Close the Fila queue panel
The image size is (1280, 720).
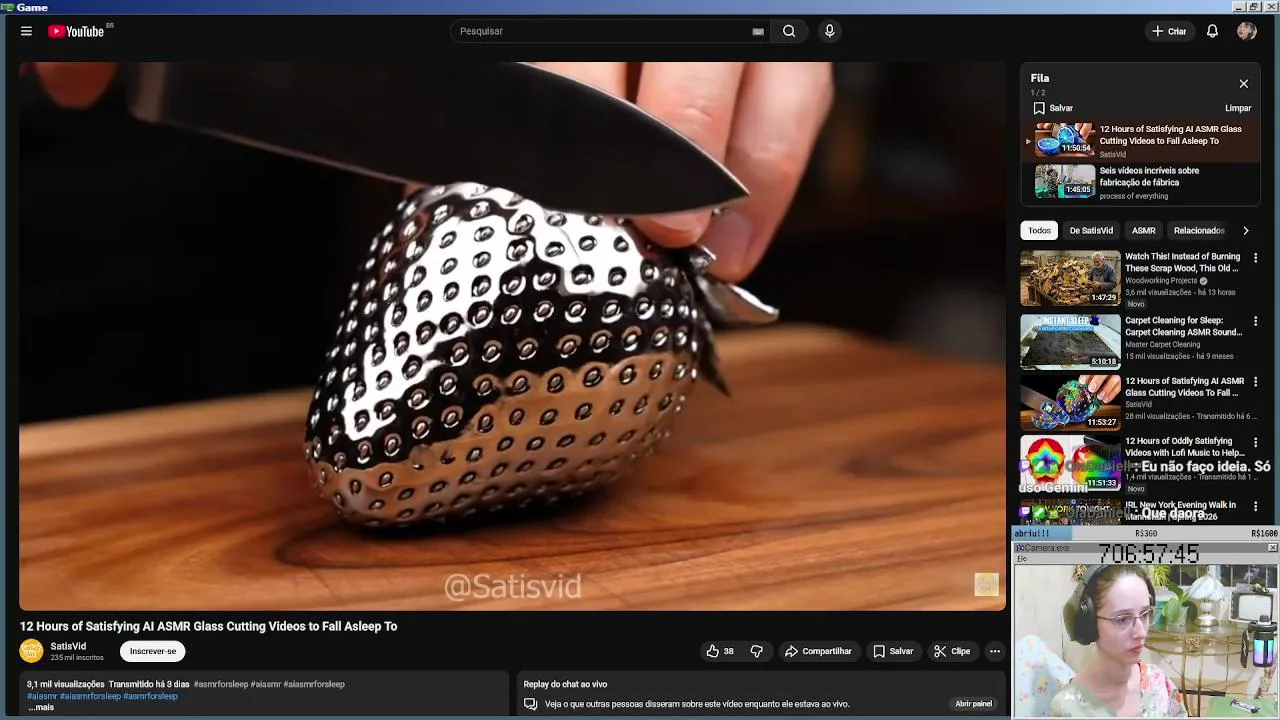(1243, 84)
